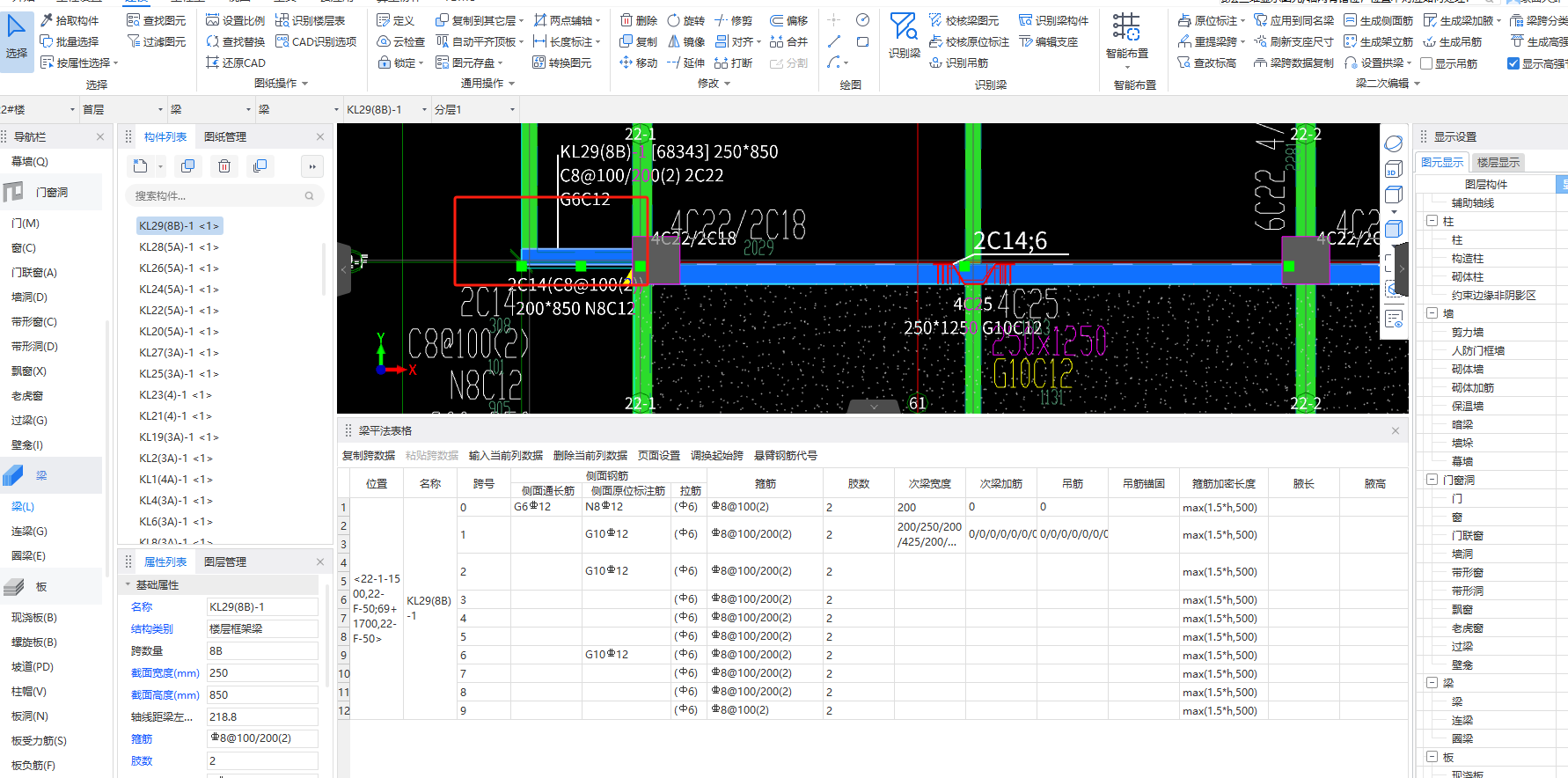This screenshot has height=778, width=1568.
Task: Select the 图元显示 tab
Action: (x=1443, y=162)
